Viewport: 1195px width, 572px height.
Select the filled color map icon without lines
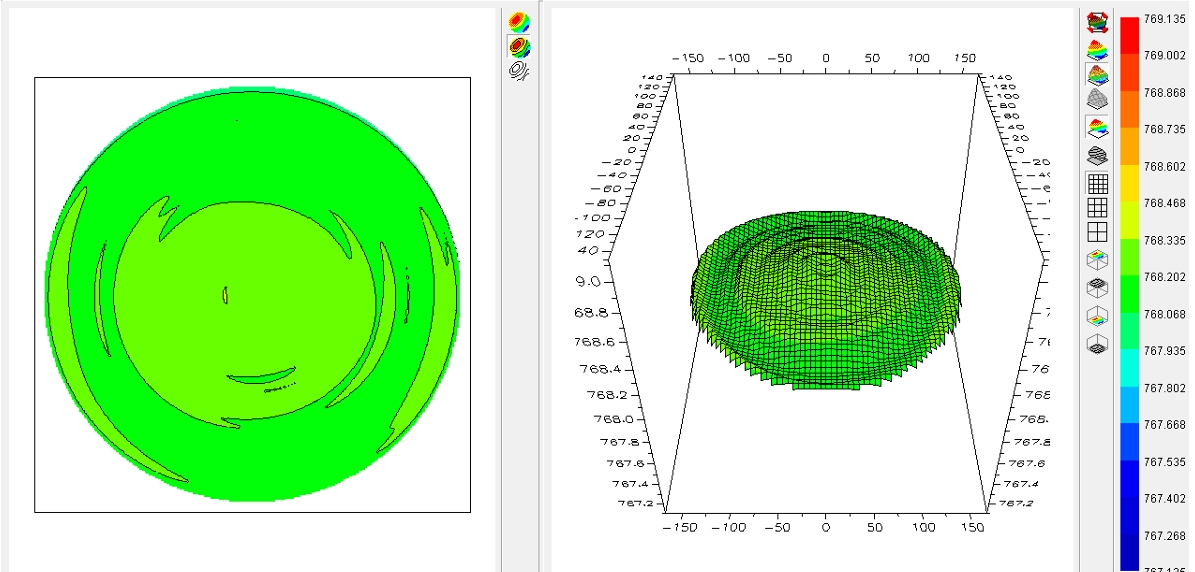519,22
